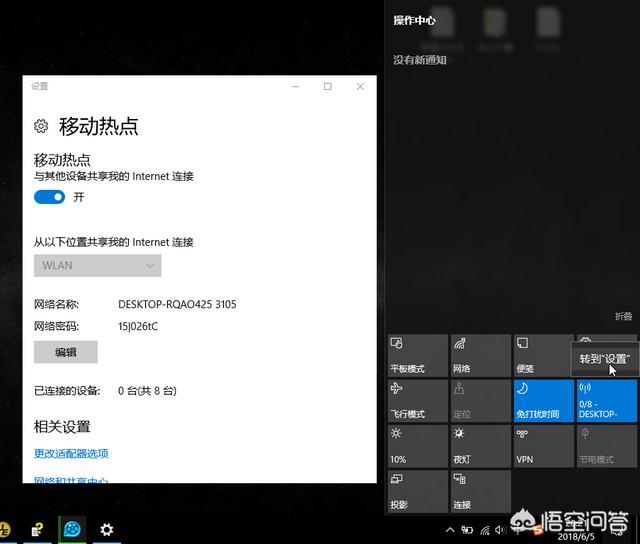Click the volume icon in system tray
This screenshot has height=544, width=640.
point(500,529)
